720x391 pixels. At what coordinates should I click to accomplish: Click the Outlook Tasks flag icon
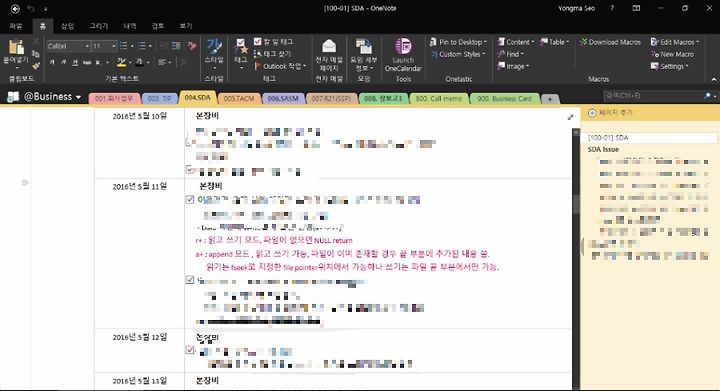258,66
